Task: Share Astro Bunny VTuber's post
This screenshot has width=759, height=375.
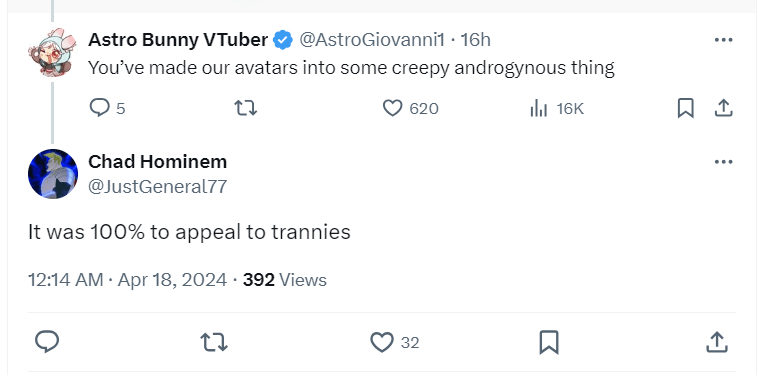Action: click(x=723, y=108)
